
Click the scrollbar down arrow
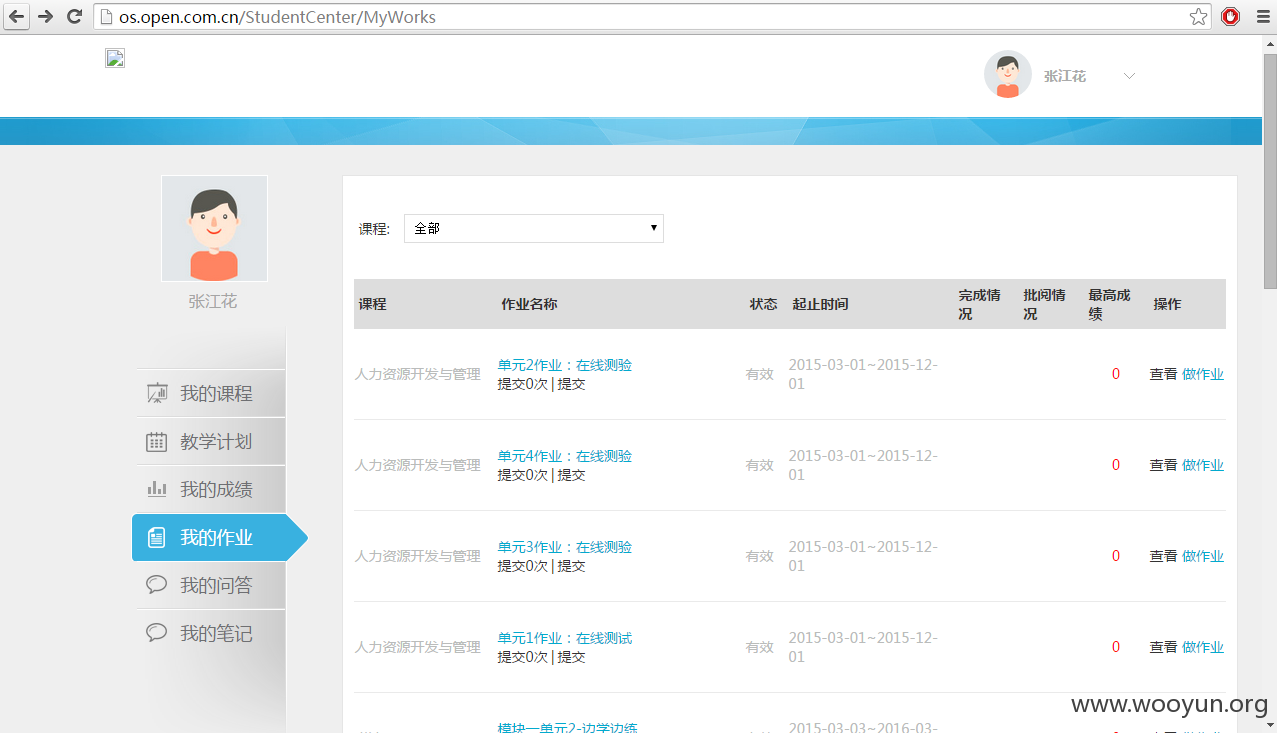click(x=1269, y=725)
